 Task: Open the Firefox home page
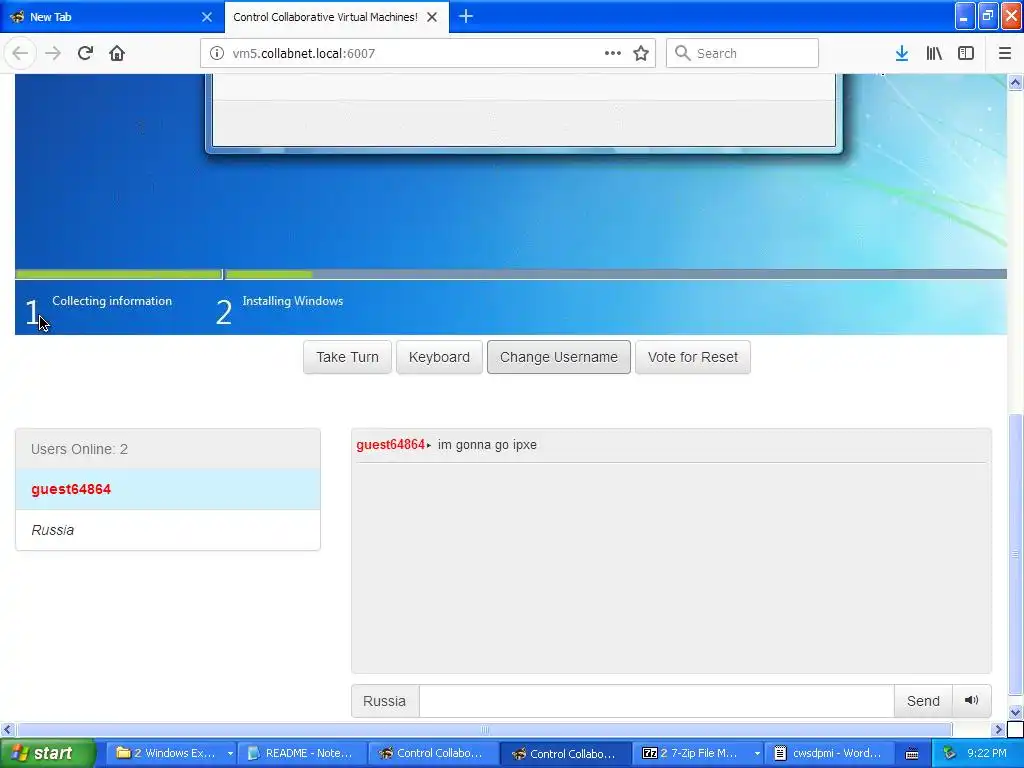point(117,53)
